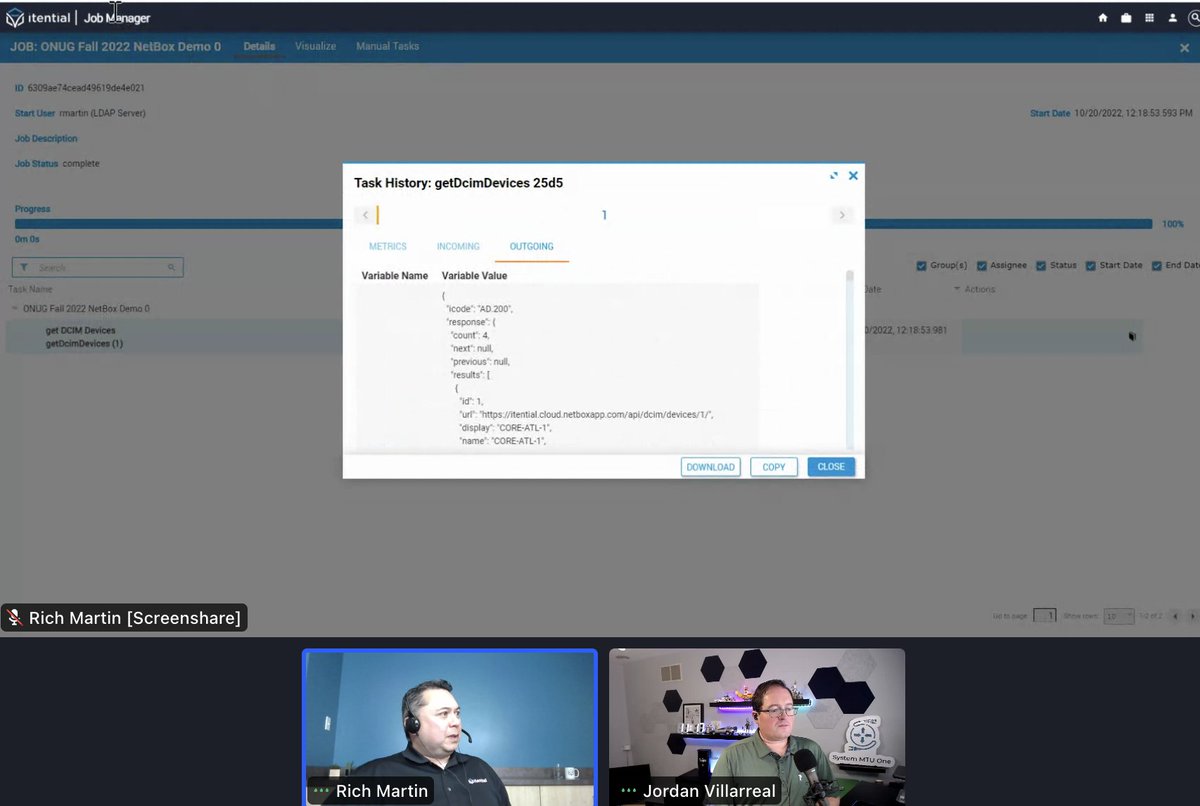Click Rich Martin's video thumbnail
1200x806 pixels.
[x=450, y=728]
